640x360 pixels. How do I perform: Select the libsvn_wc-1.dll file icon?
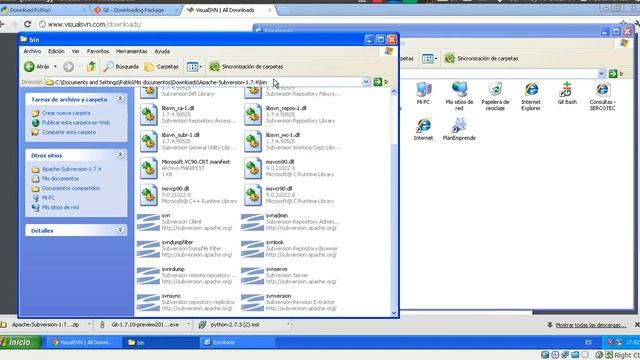pos(253,142)
